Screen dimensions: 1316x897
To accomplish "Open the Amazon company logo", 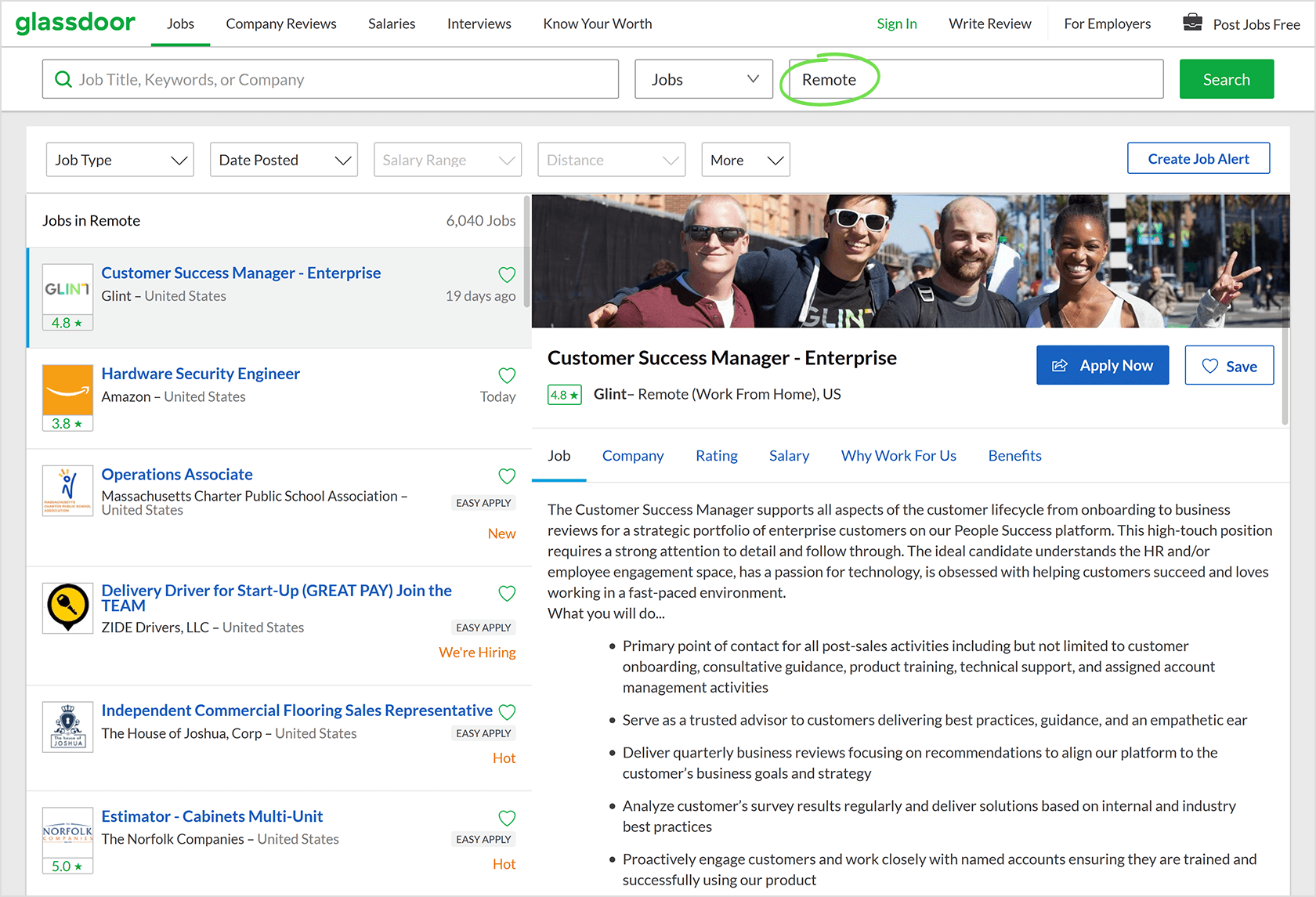I will coord(67,390).
